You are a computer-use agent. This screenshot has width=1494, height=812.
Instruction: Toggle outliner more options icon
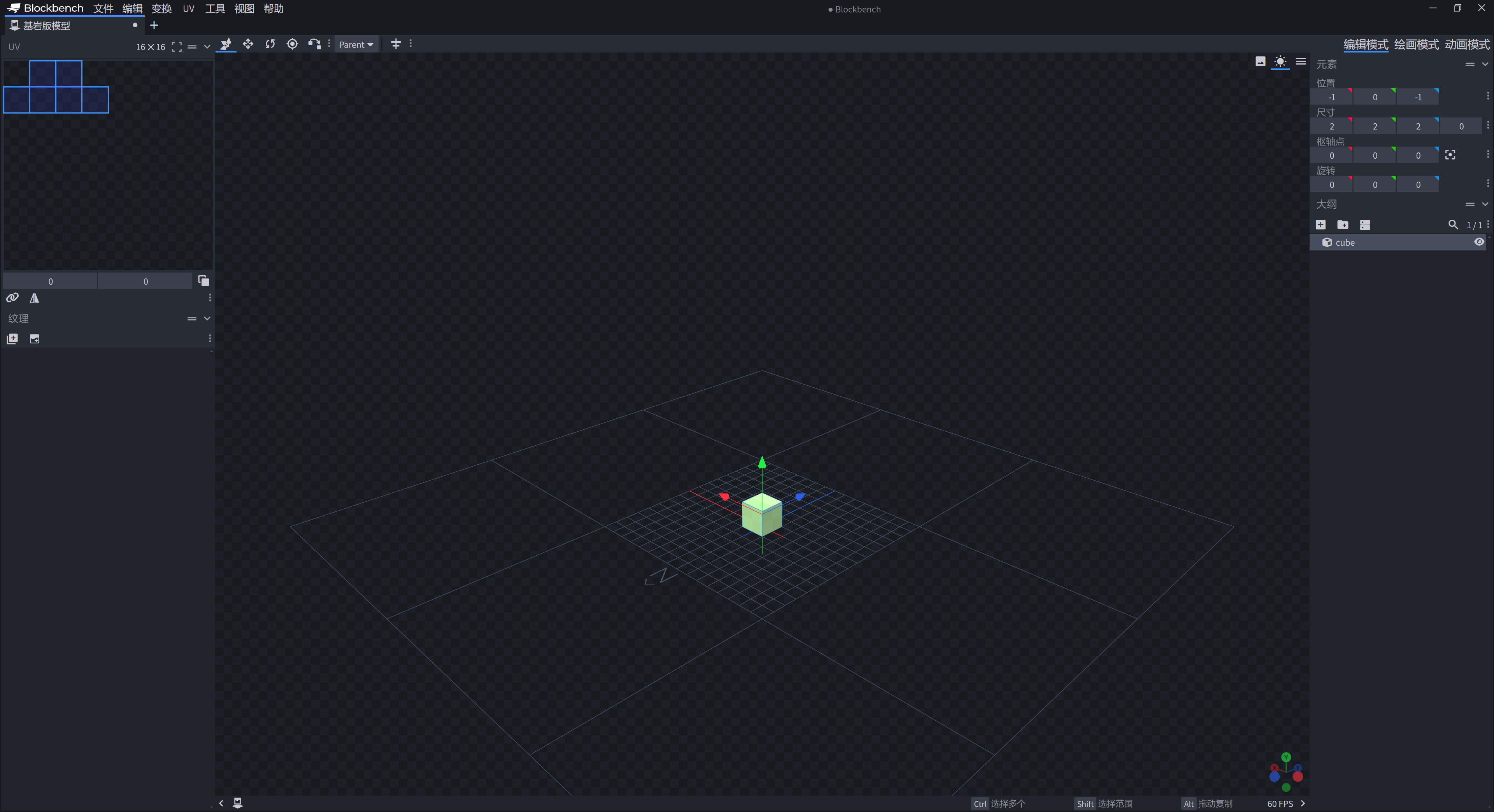point(1365,224)
